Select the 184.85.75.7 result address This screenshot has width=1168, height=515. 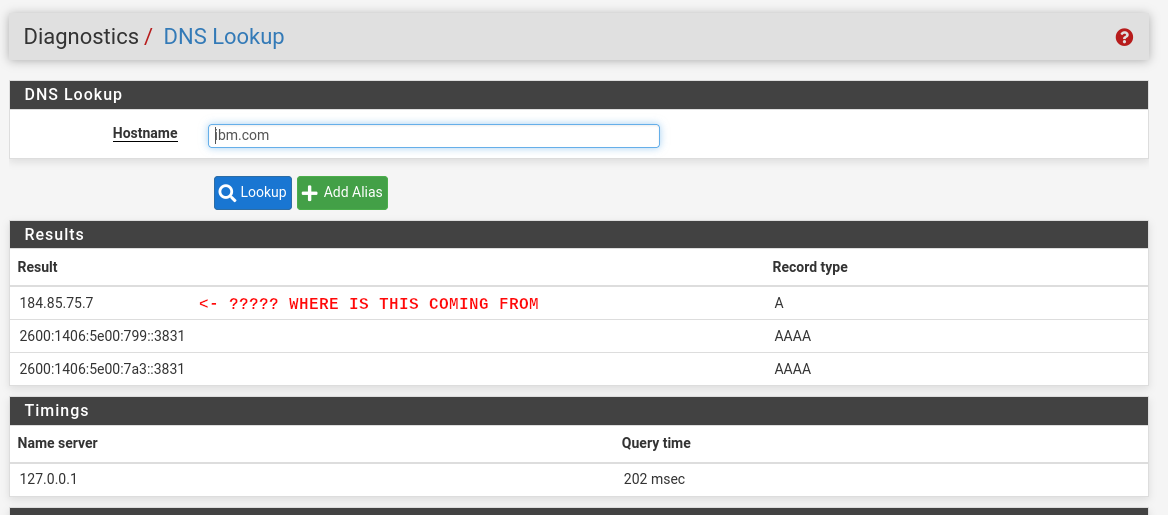pyautogui.click(x=56, y=303)
